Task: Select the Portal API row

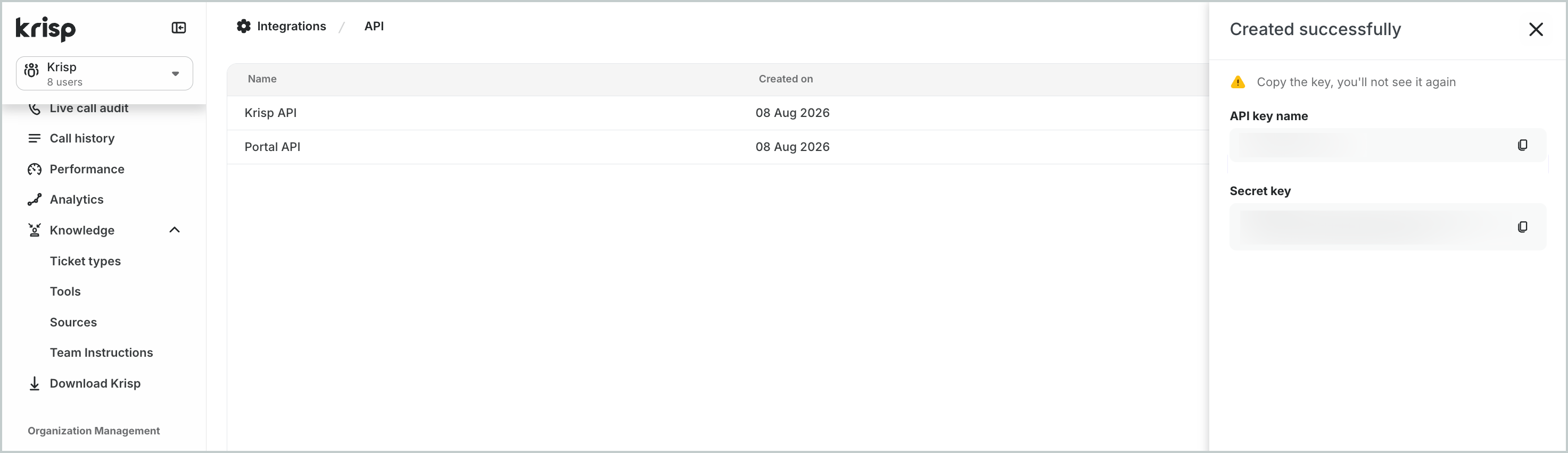Action: coord(718,147)
